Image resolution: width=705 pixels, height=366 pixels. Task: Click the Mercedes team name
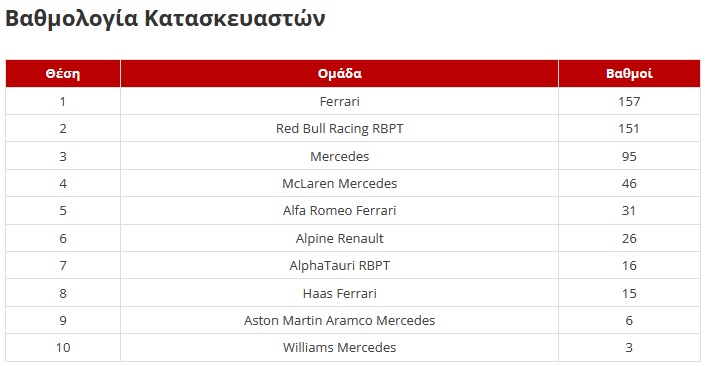point(339,156)
